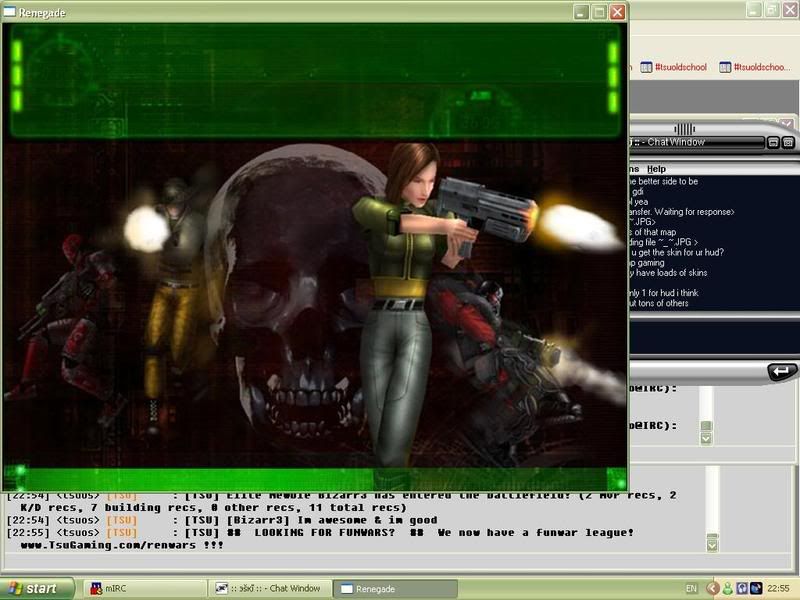Click the Chat Window grip handle
800x600 pixels.
(684, 129)
